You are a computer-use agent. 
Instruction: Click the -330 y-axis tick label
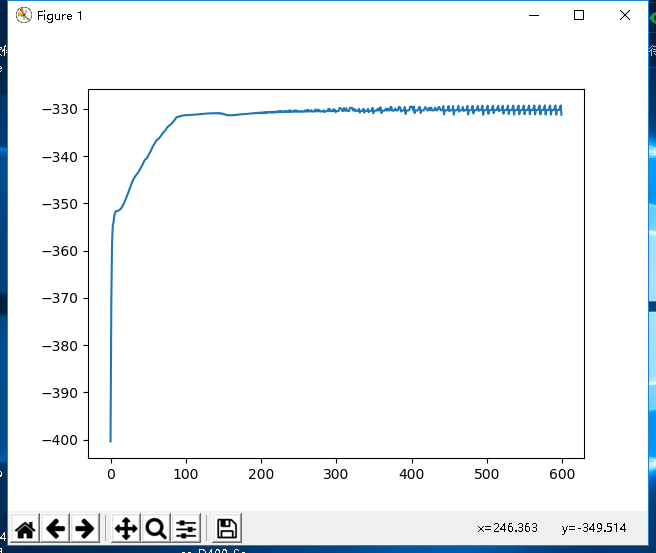click(x=60, y=110)
